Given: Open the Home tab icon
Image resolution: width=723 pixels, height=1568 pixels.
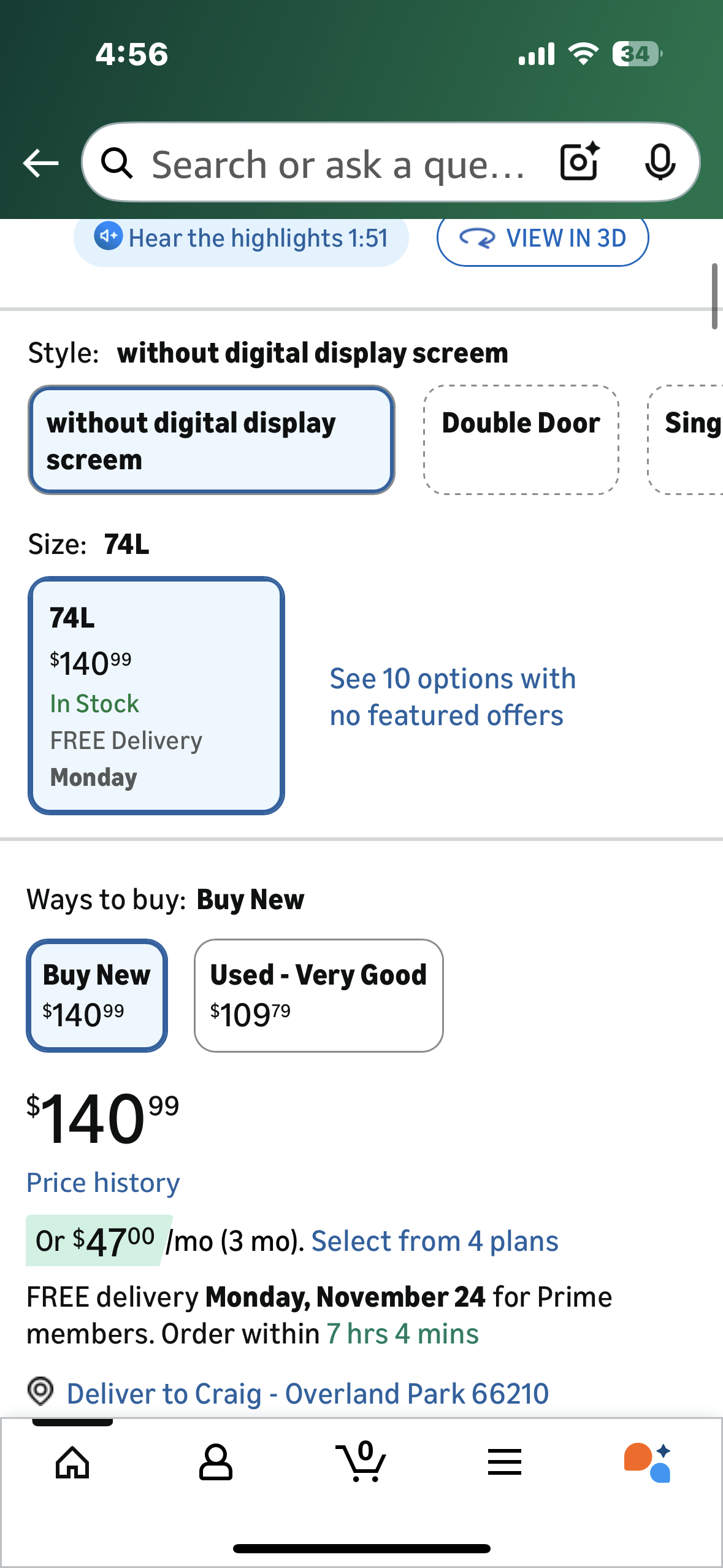Looking at the screenshot, I should 72,1462.
